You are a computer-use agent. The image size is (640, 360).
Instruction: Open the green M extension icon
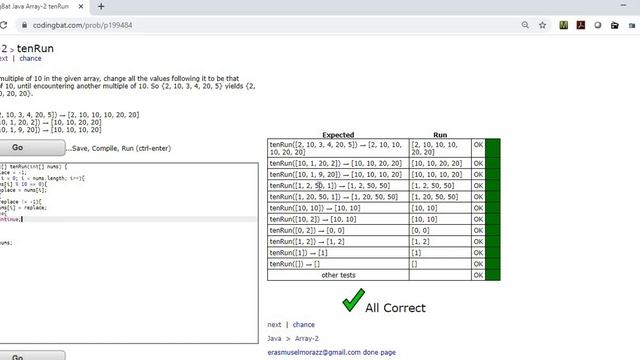click(564, 25)
